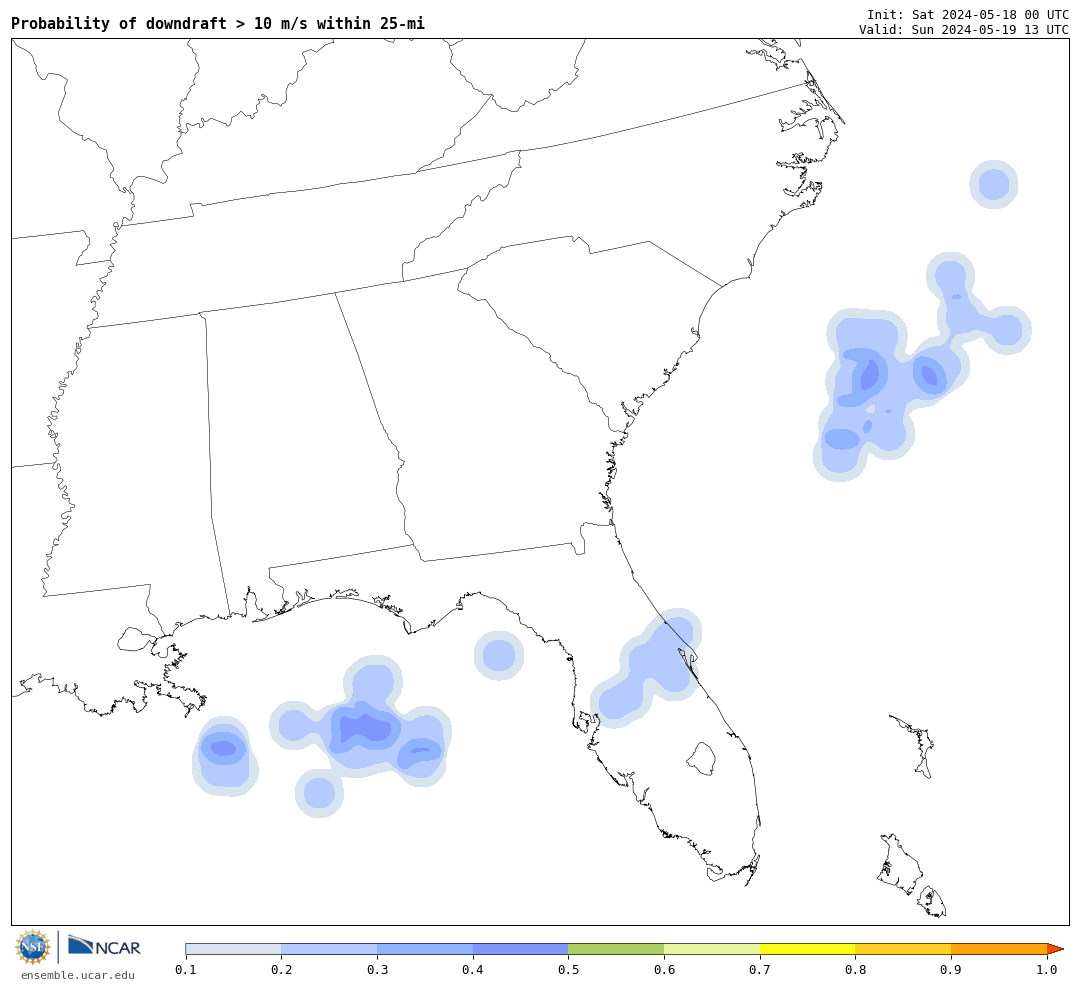Click the colorbar label 1.0

[x=1047, y=970]
